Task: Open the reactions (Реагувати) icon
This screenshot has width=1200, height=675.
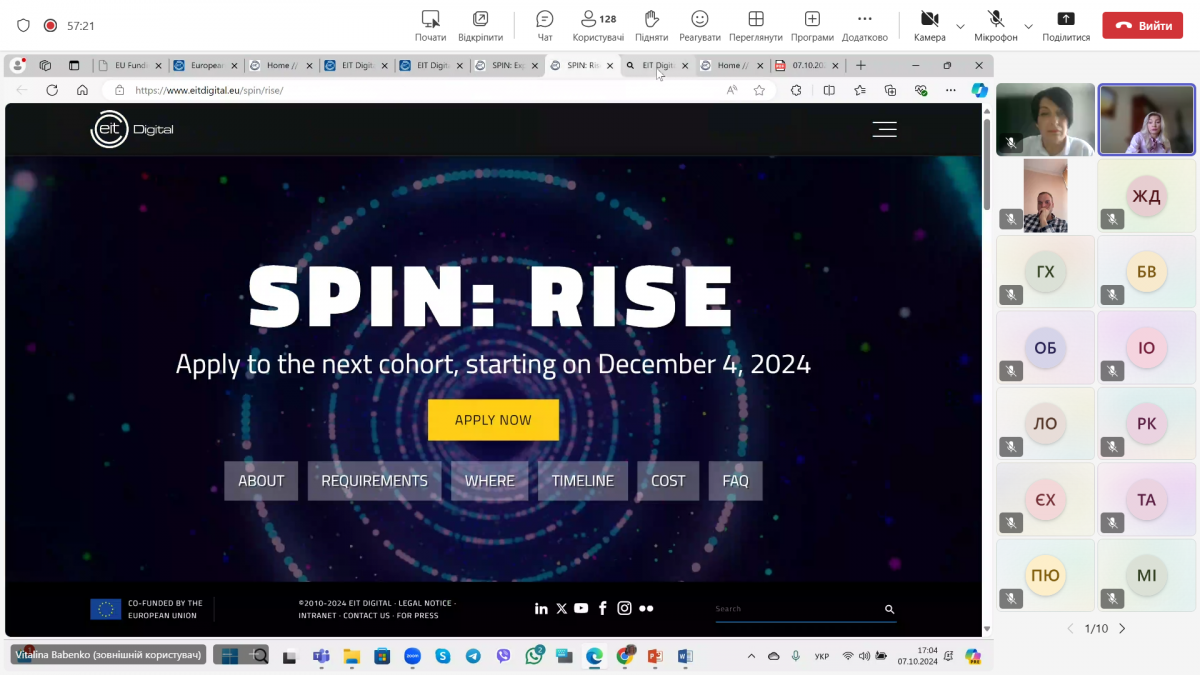Action: click(700, 19)
